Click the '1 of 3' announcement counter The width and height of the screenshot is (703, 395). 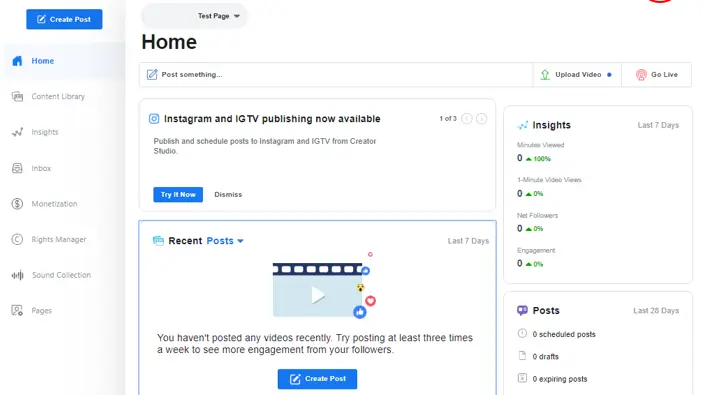pyautogui.click(x=448, y=119)
